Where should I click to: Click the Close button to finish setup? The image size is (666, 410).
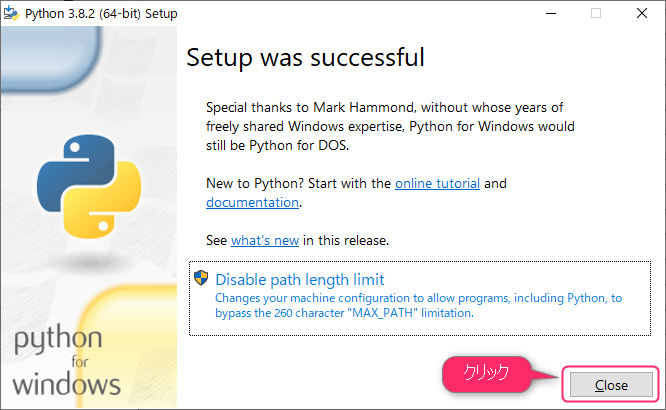pyautogui.click(x=611, y=385)
